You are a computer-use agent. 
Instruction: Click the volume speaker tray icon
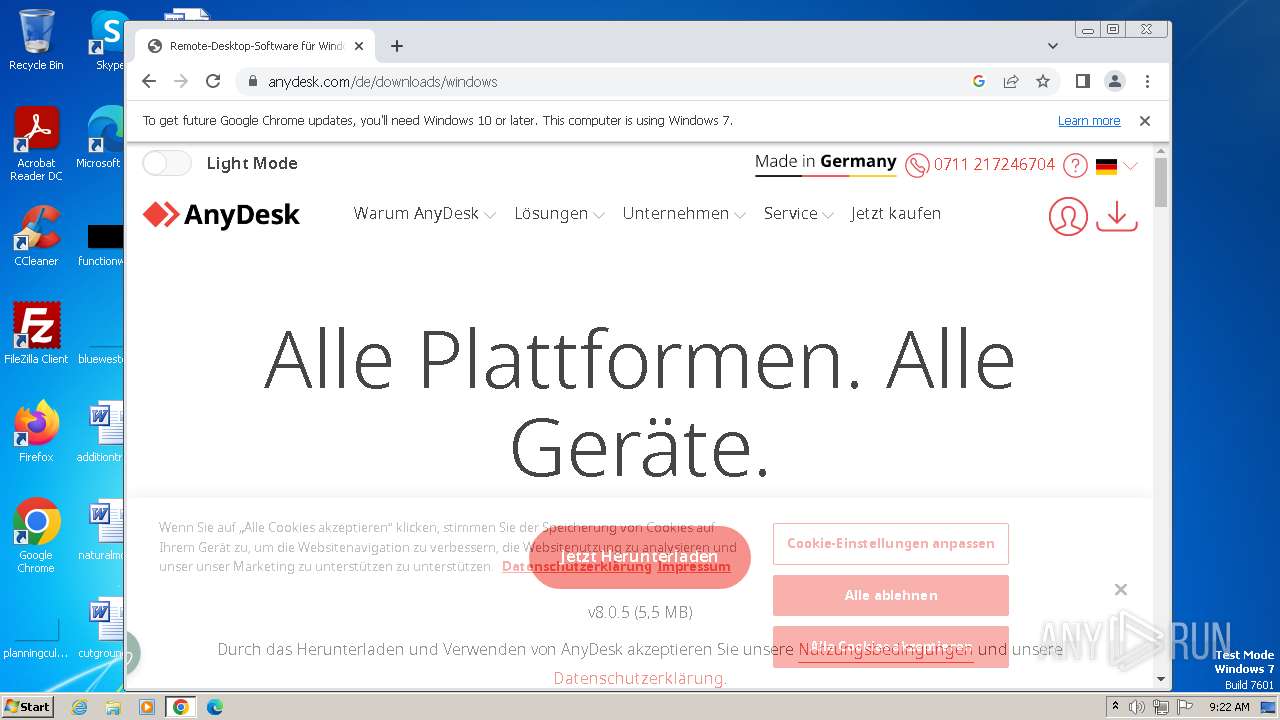pos(1137,707)
